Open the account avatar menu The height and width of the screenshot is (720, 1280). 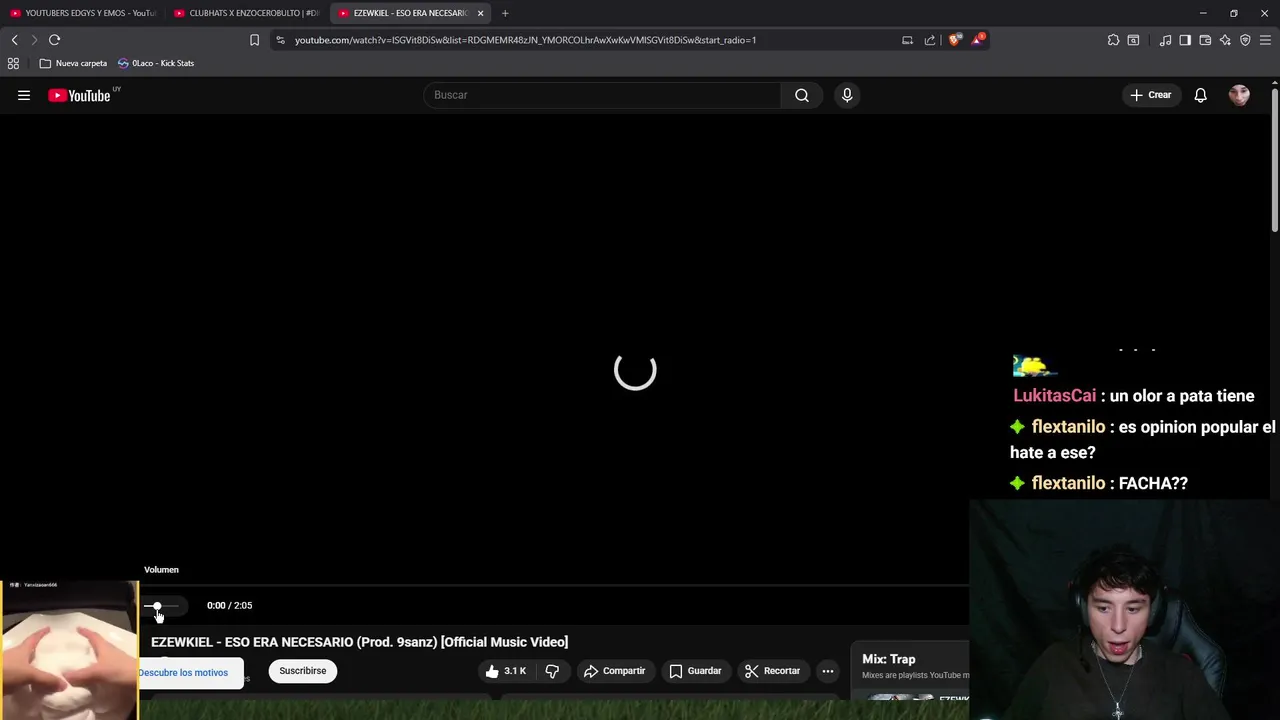tap(1239, 95)
